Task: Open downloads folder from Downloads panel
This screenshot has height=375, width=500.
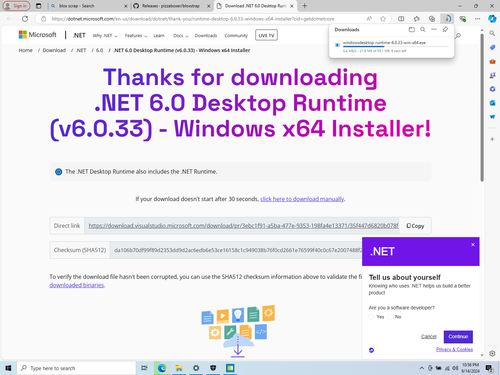Action: (x=412, y=30)
